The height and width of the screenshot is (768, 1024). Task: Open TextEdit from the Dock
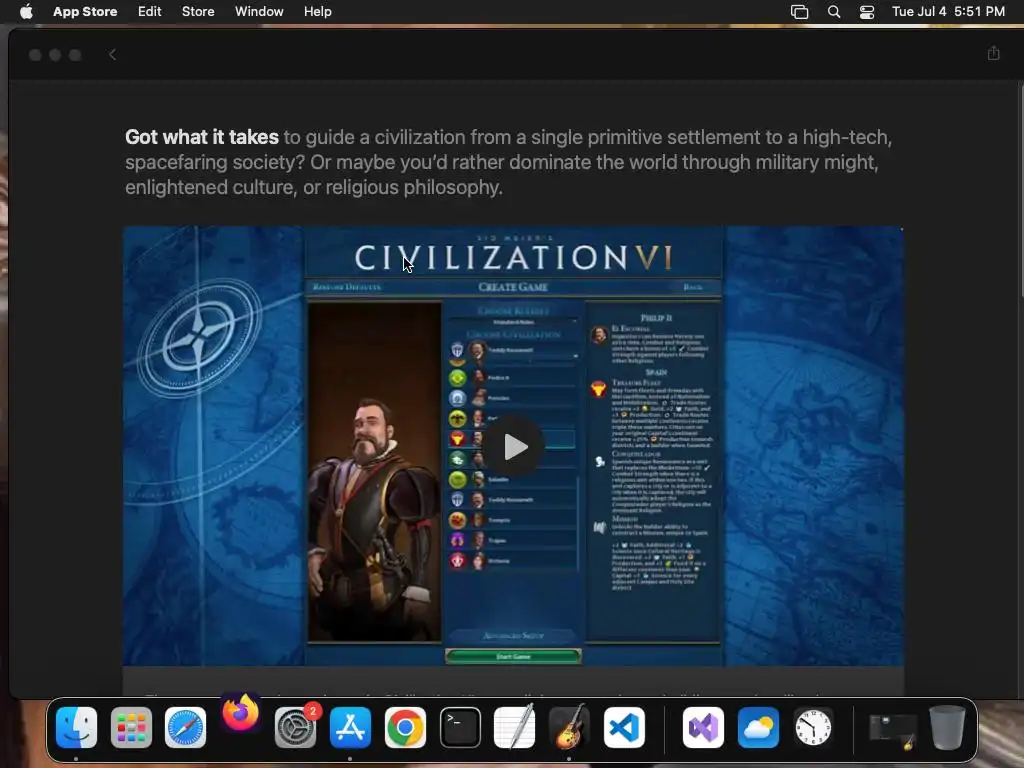[515, 727]
